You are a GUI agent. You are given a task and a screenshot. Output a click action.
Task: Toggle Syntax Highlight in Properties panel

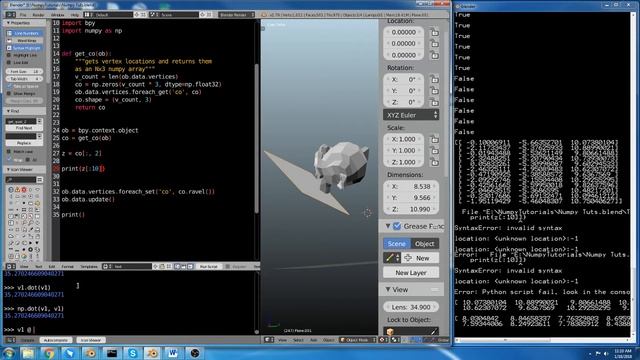(x=24, y=48)
